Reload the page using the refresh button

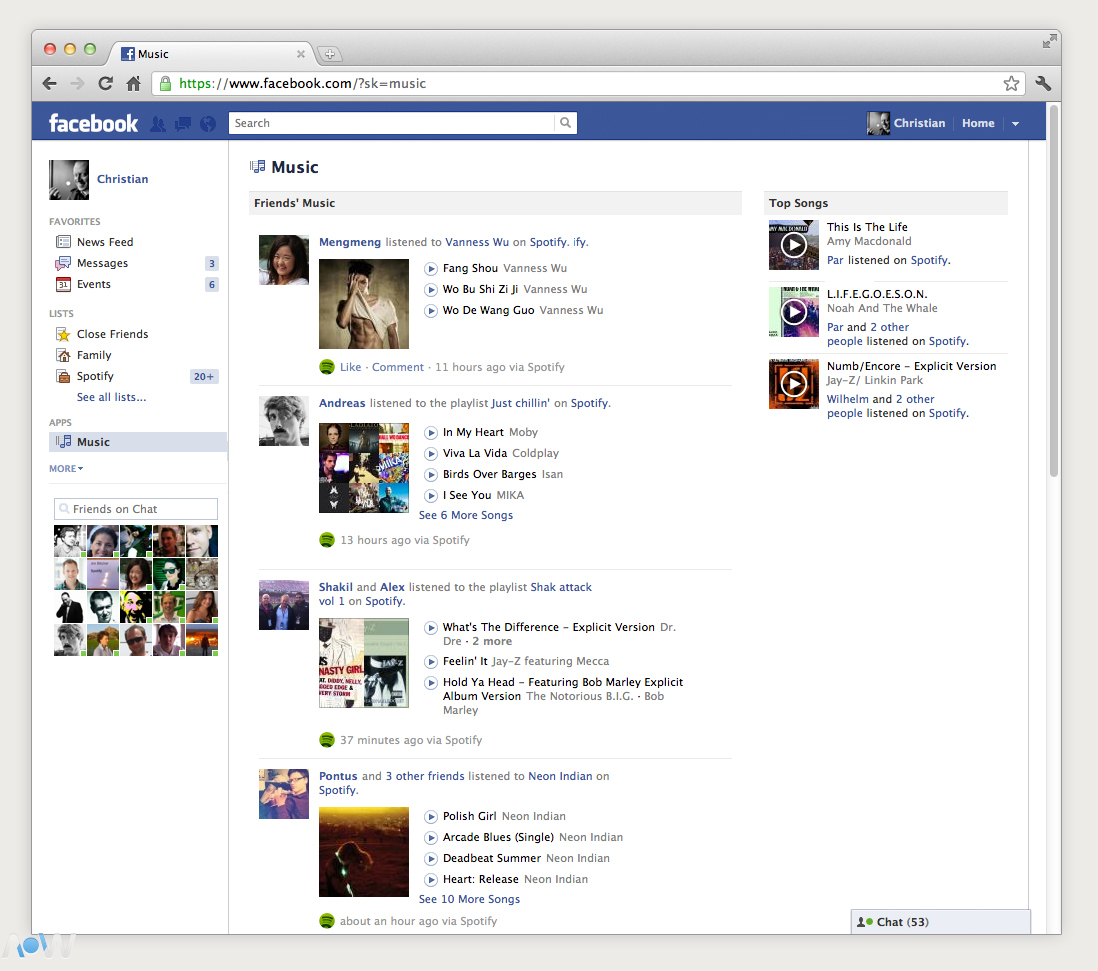[x=105, y=84]
